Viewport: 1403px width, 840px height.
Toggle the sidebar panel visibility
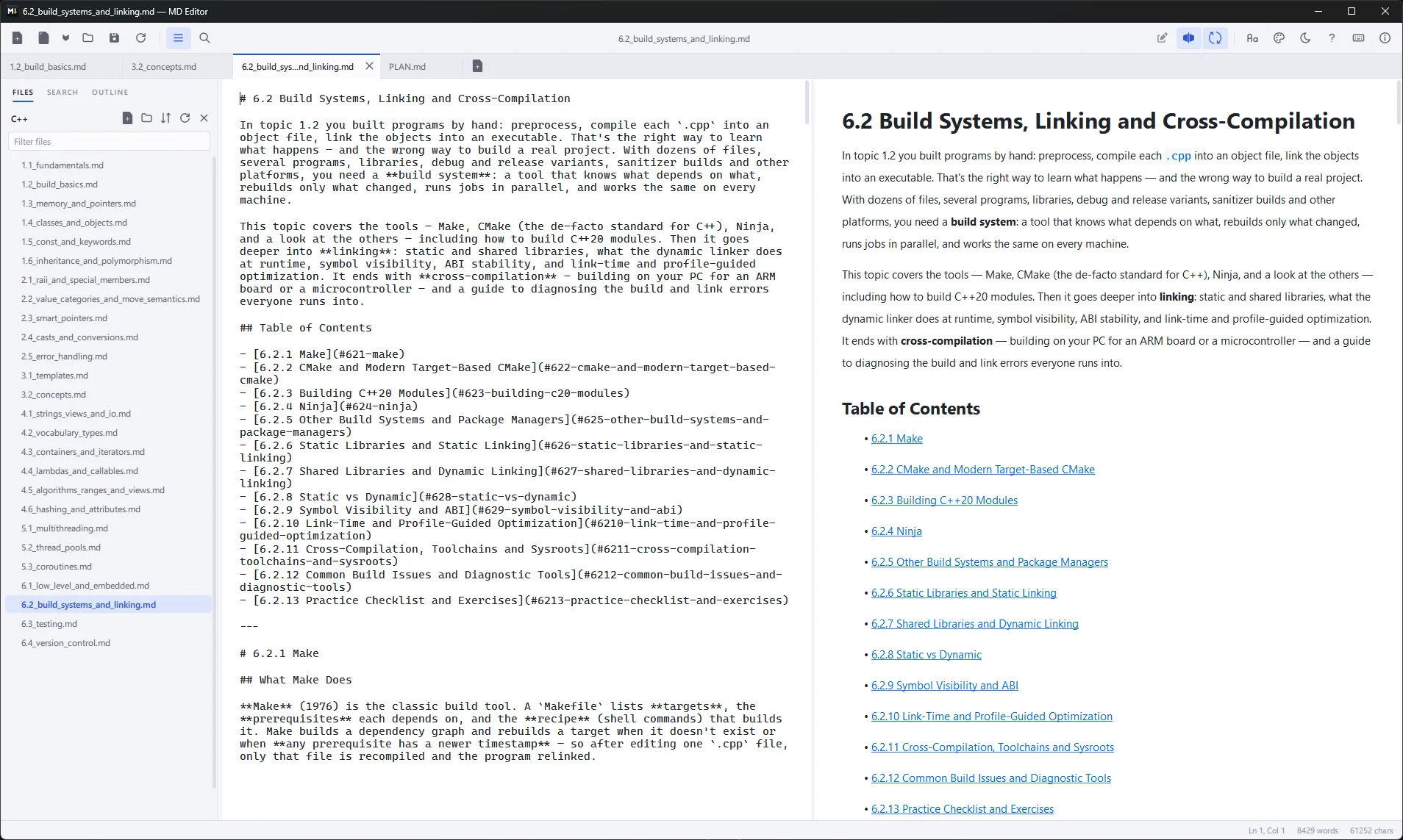pyautogui.click(x=178, y=38)
